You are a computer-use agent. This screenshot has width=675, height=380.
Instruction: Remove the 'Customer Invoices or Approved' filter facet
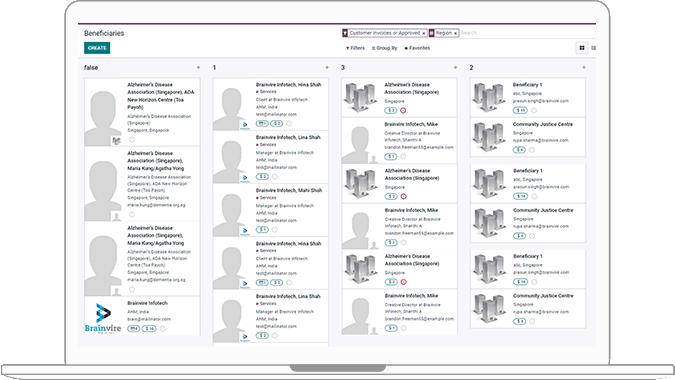[x=424, y=33]
